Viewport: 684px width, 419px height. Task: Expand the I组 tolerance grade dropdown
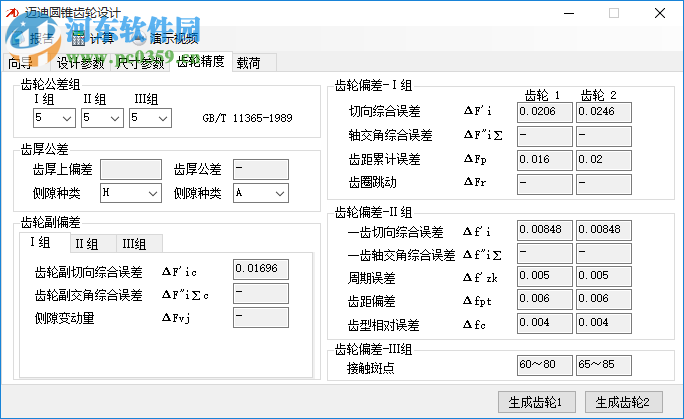pyautogui.click(x=54, y=118)
